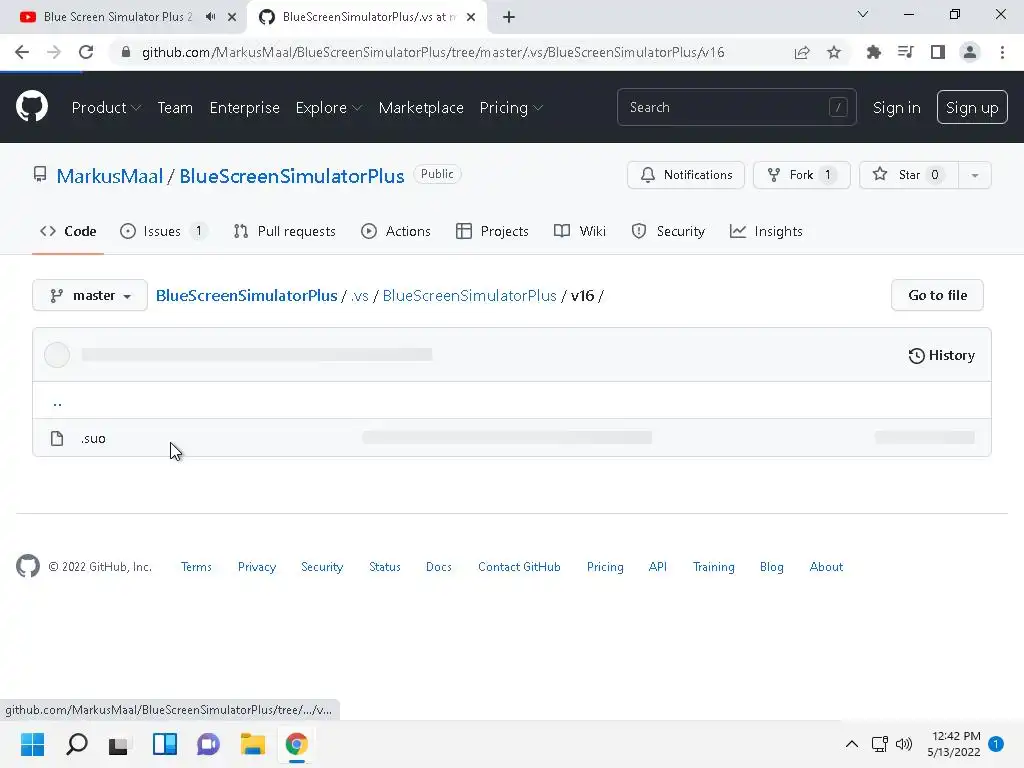Screen dimensions: 1024x768
Task: Expand the Pricing menu
Action: coord(511,108)
